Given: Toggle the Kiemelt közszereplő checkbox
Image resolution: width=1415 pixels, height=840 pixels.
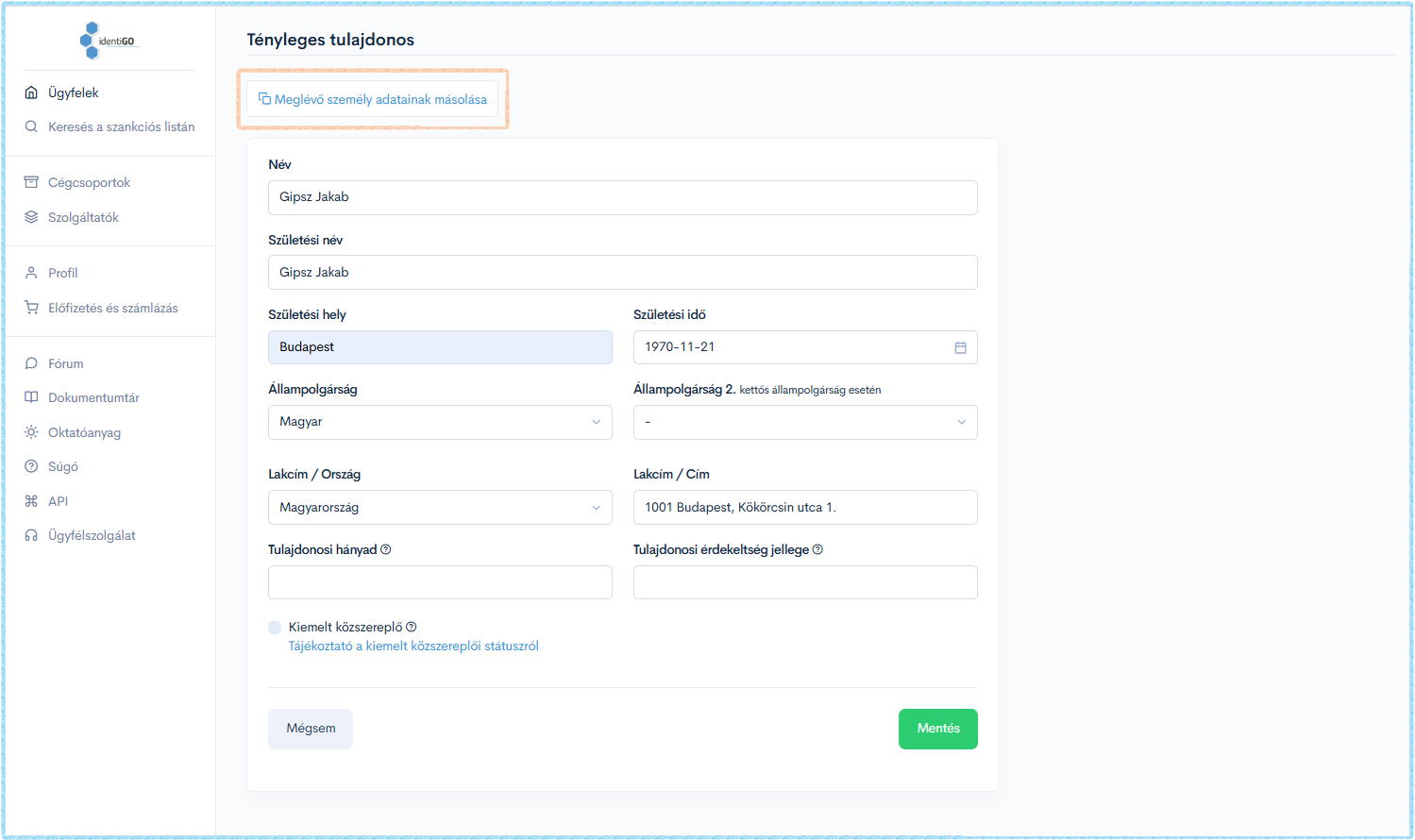Looking at the screenshot, I should pyautogui.click(x=275, y=628).
